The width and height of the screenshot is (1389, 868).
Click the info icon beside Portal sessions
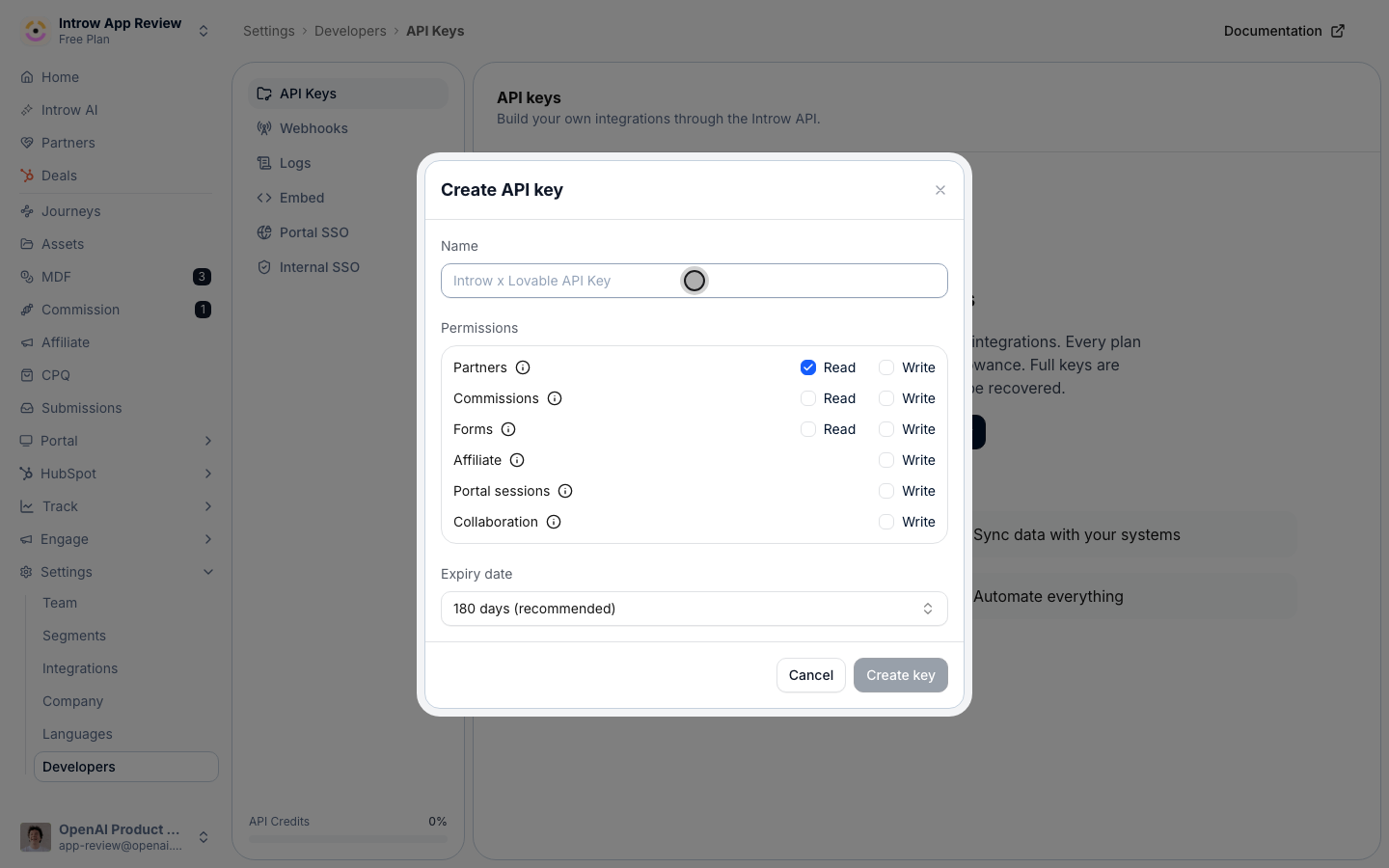[x=565, y=491]
